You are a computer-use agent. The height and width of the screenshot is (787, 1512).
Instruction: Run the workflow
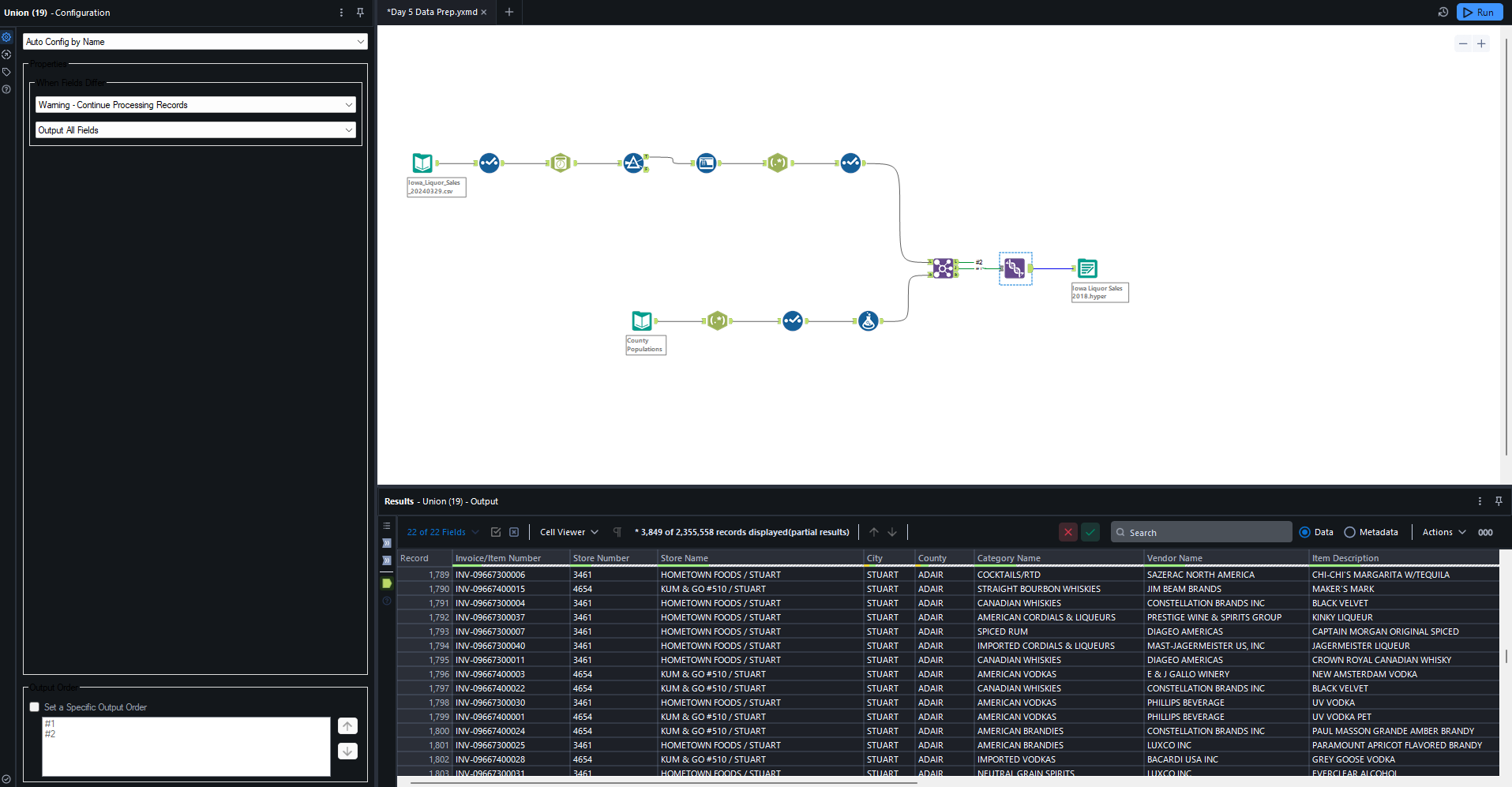click(1478, 12)
